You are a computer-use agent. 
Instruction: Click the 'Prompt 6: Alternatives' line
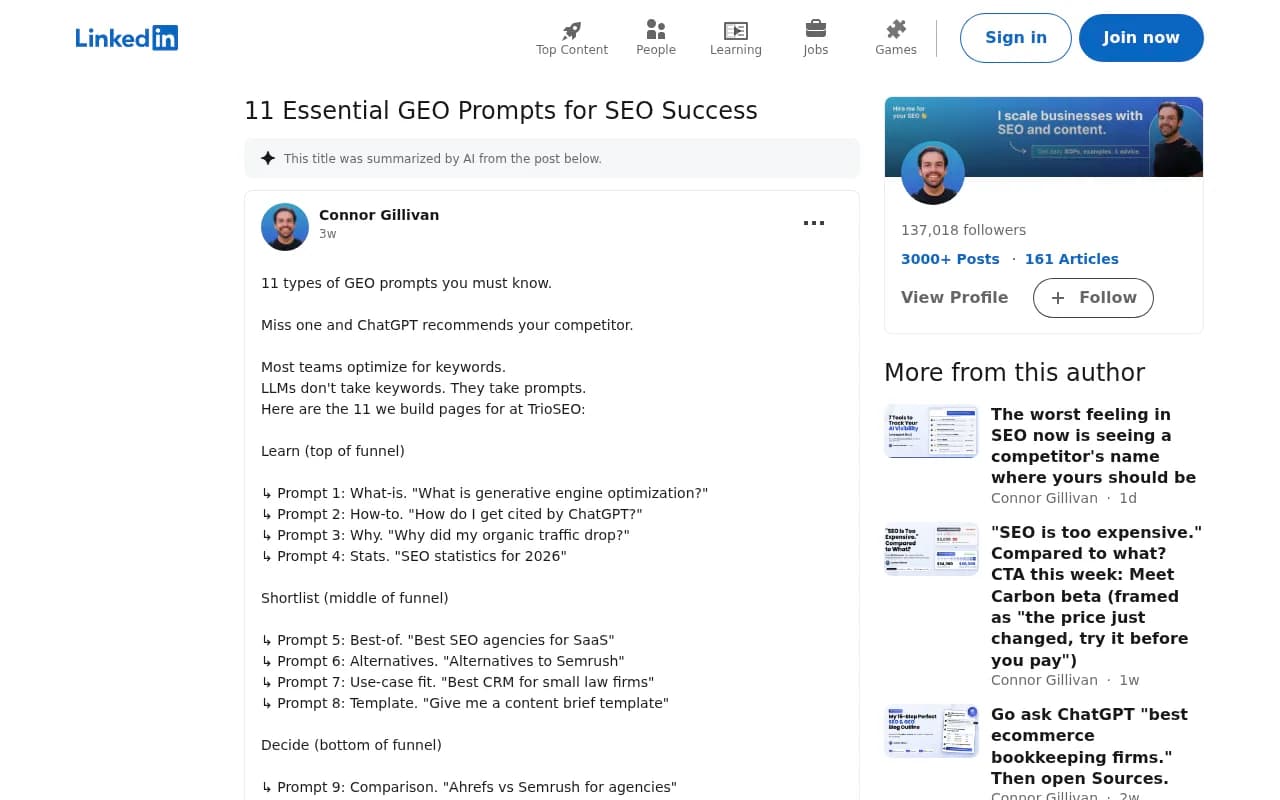[442, 661]
